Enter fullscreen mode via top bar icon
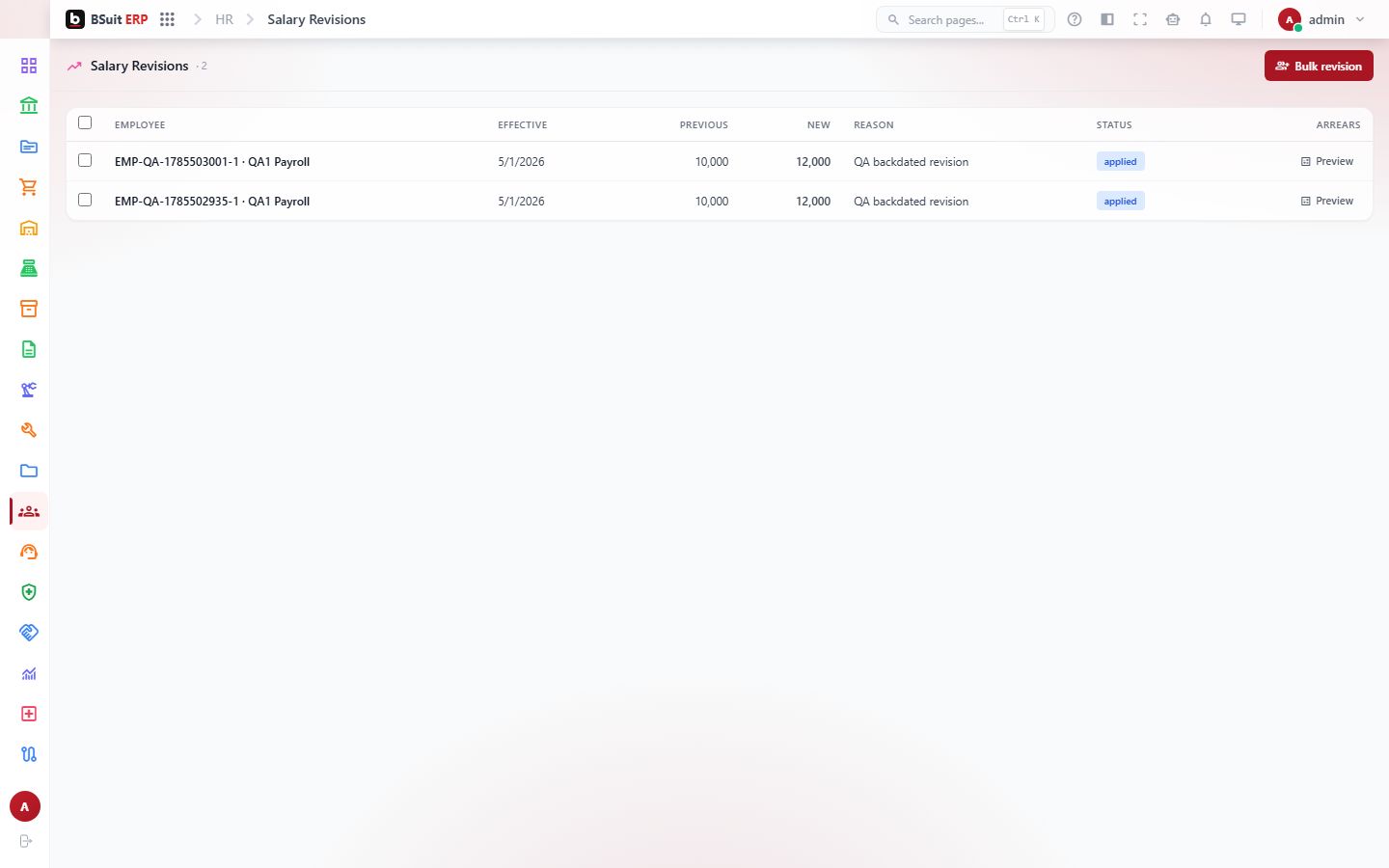 1140,19
